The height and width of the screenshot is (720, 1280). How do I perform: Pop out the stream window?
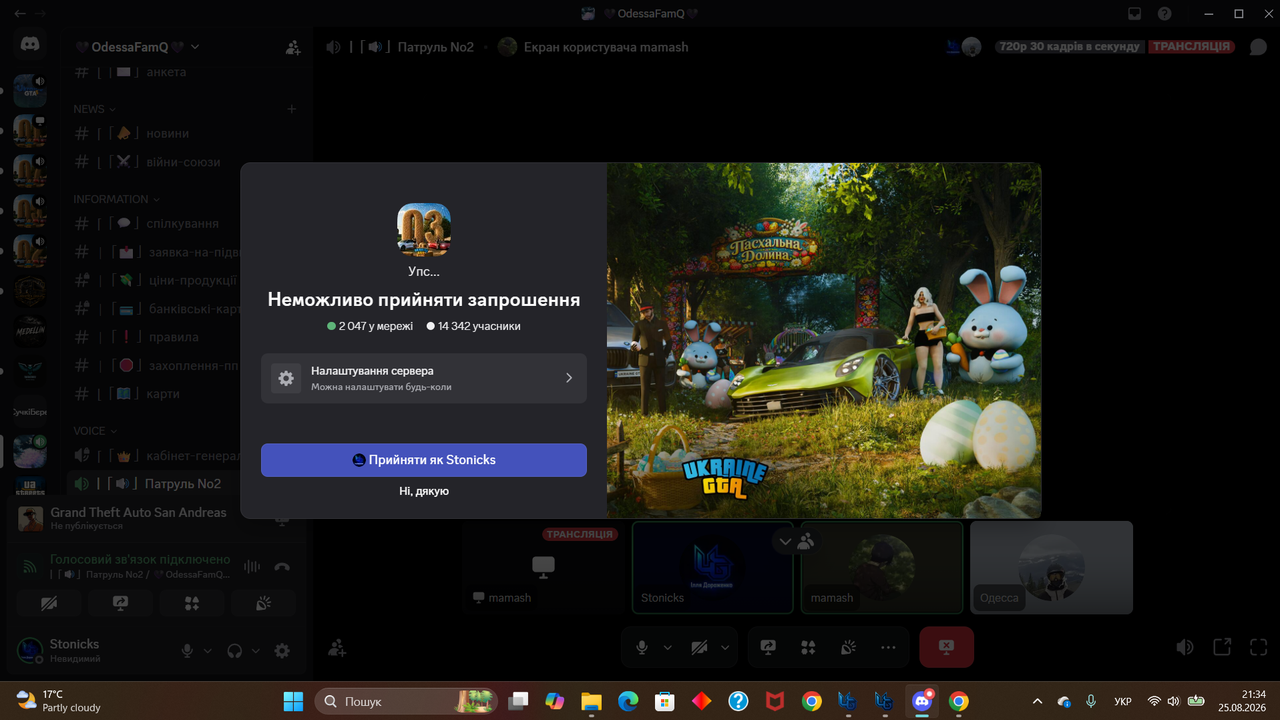(1222, 647)
